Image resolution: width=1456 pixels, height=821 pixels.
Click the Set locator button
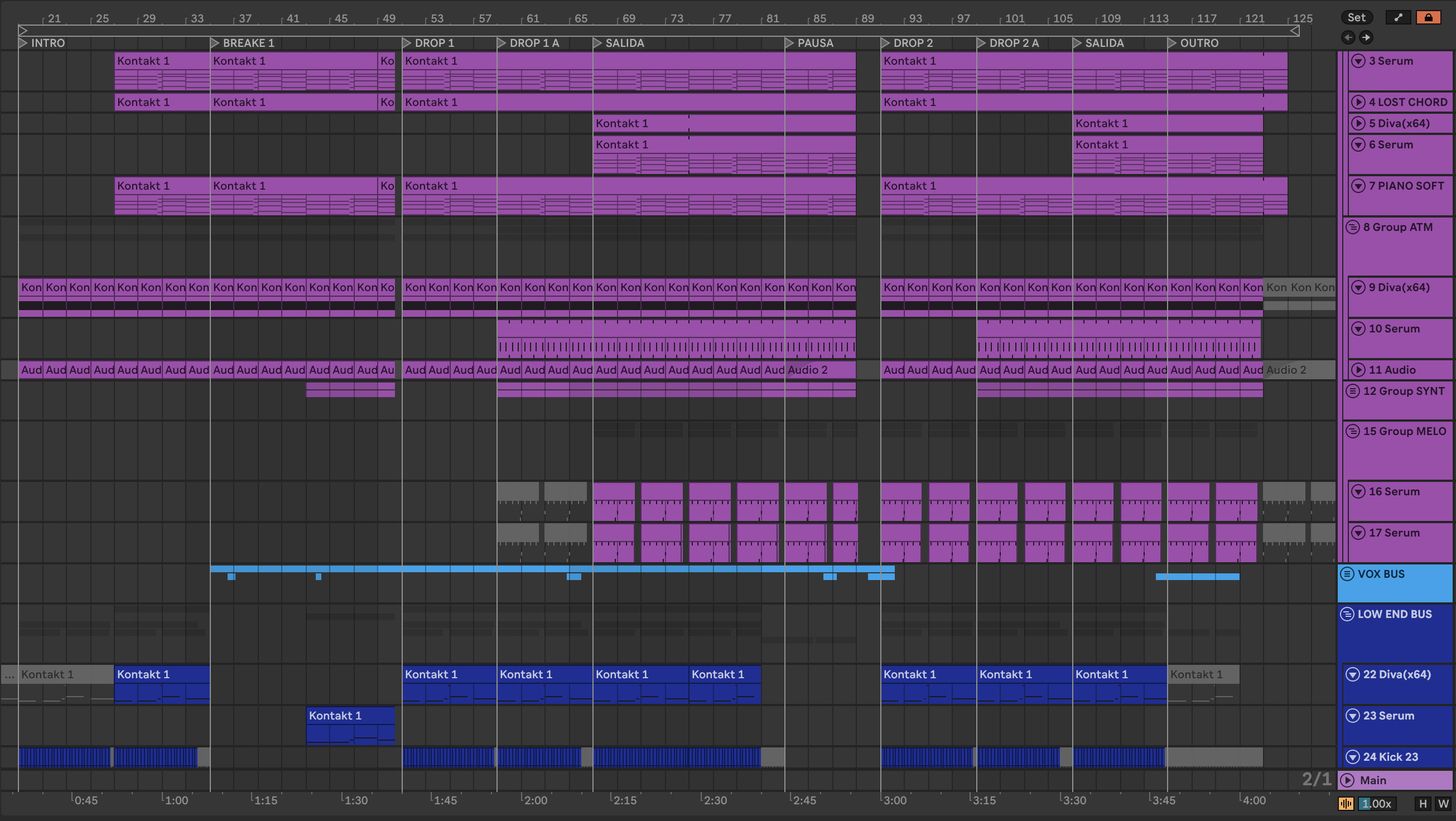click(1356, 17)
